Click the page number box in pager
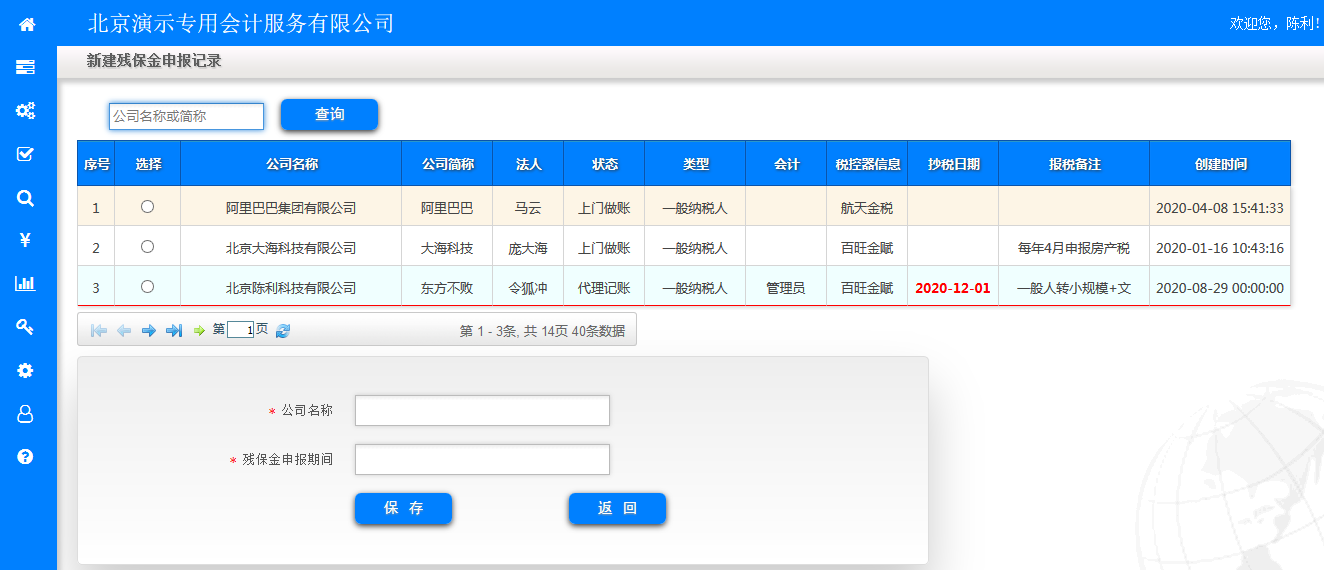The image size is (1324, 570). point(241,330)
